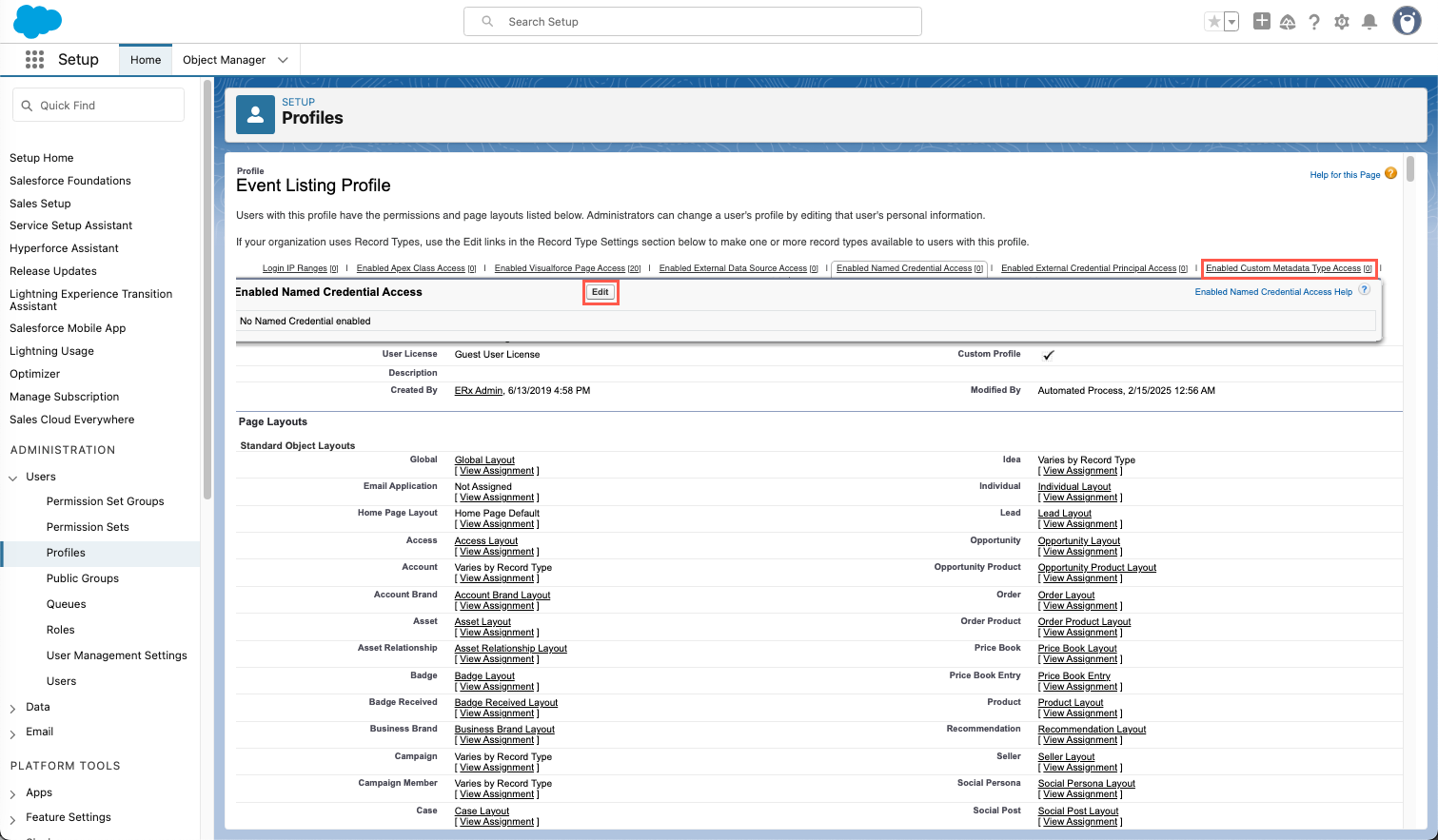Open Global Actions plus icon
This screenshot has width=1438, height=840.
pos(1261,21)
